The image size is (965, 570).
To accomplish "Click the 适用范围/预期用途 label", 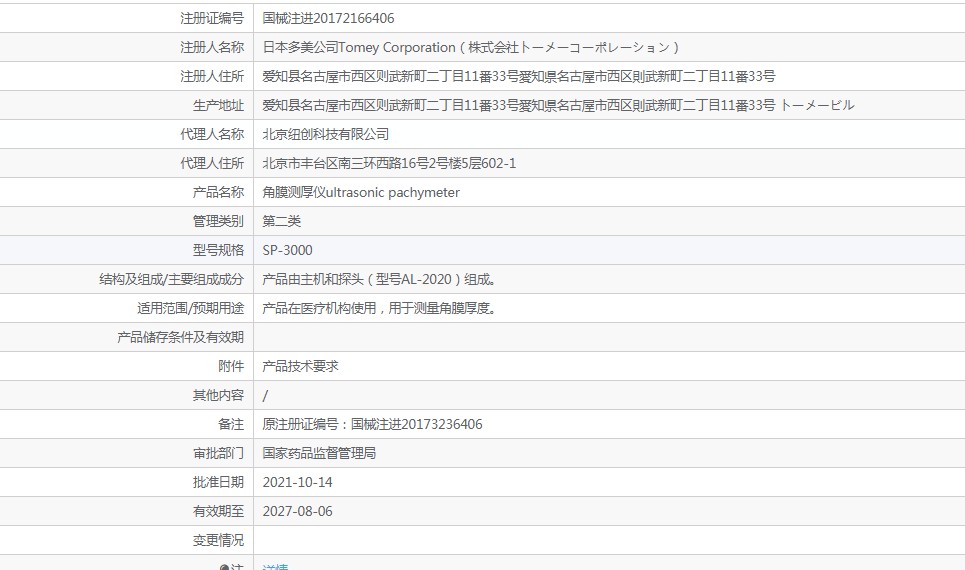I will (191, 308).
